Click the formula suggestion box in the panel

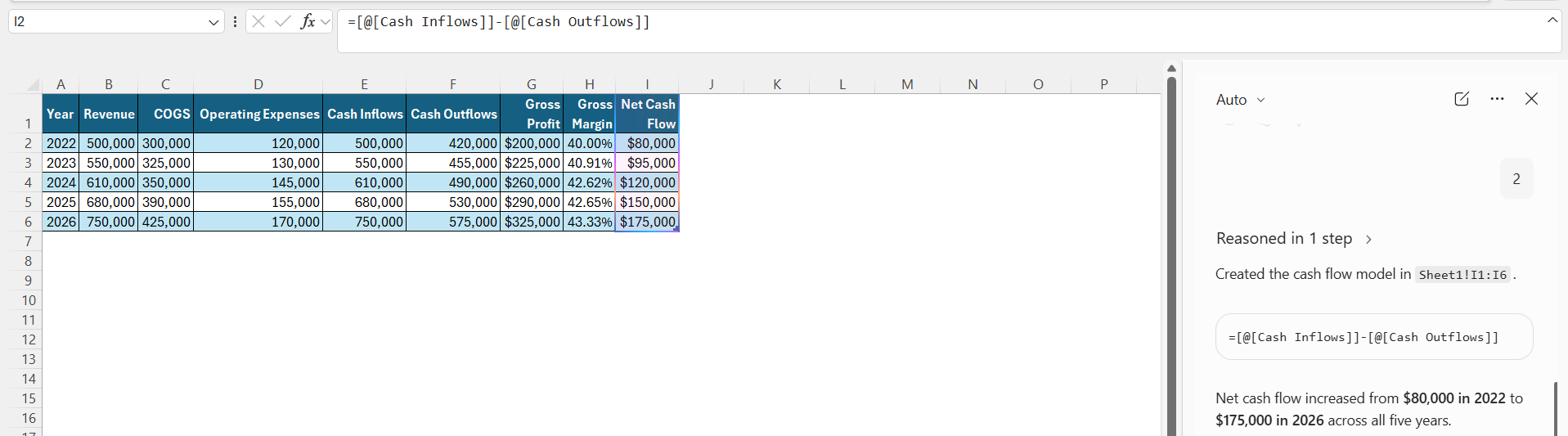(x=1374, y=337)
